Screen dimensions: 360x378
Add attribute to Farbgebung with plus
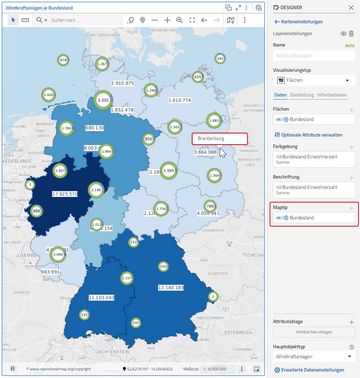[x=351, y=147]
